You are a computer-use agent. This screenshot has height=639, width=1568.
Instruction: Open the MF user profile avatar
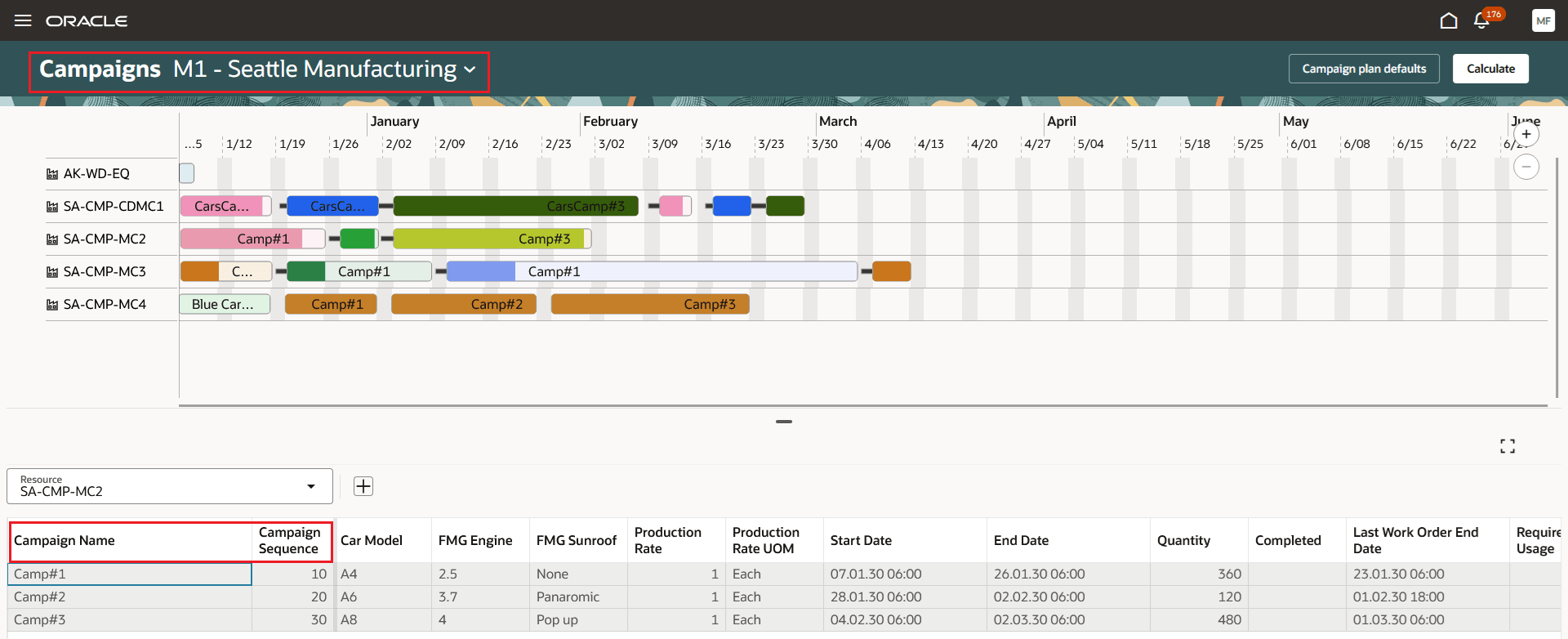[x=1543, y=20]
